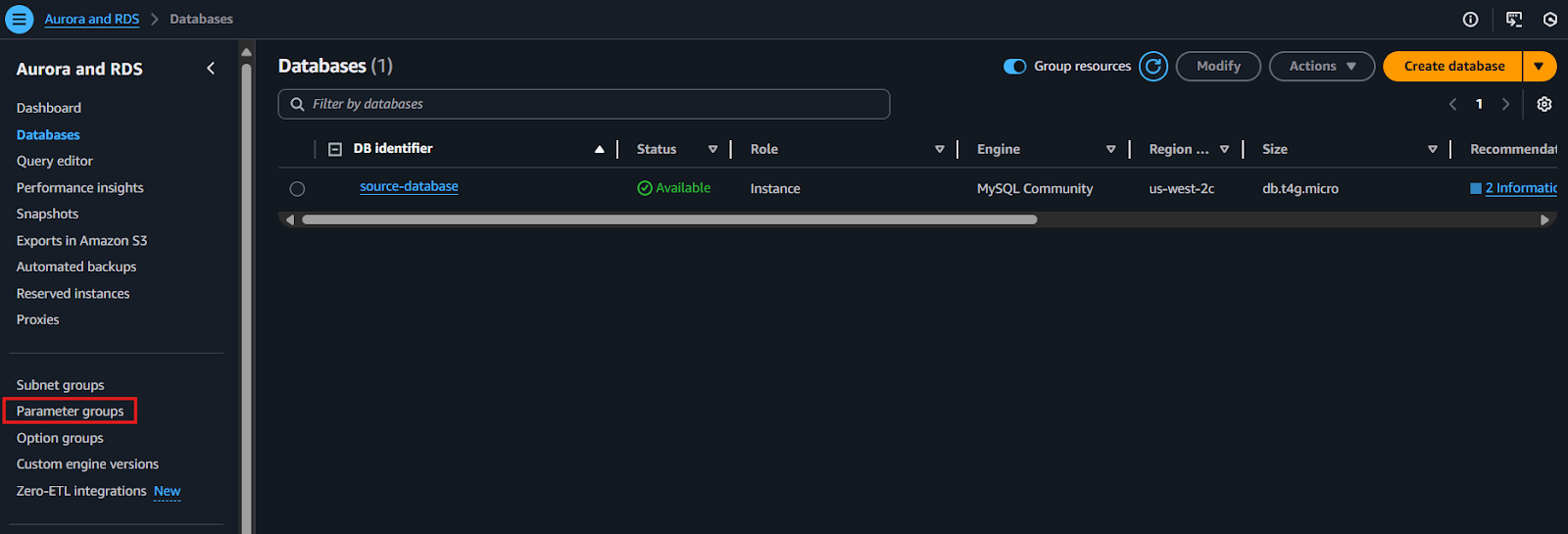
Task: Open the info panel icon in top bar
Action: click(1470, 20)
